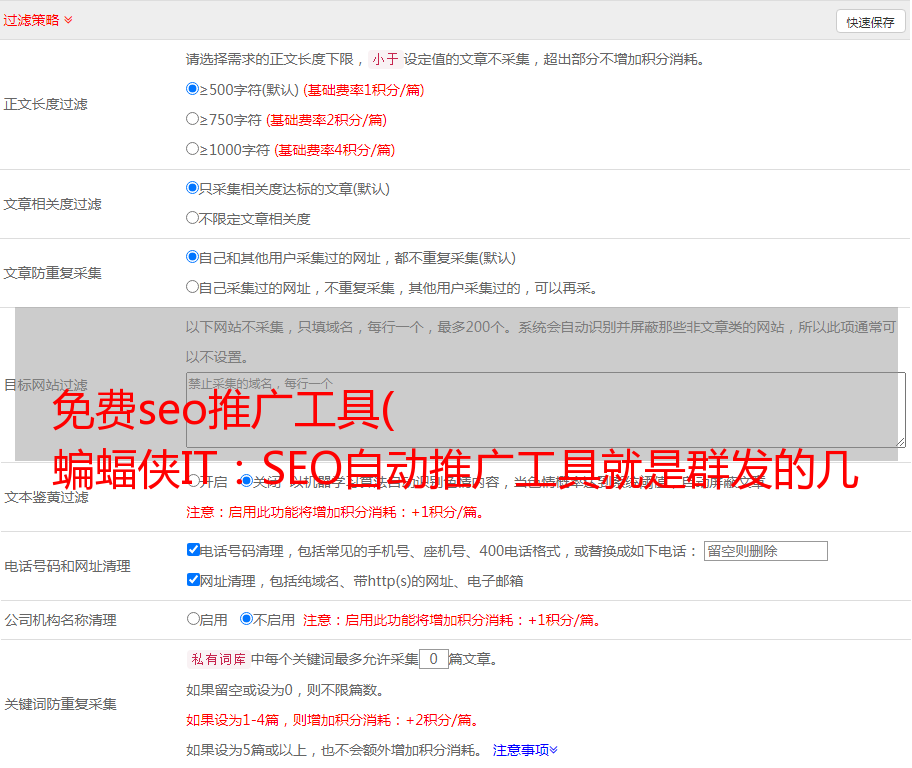Focus the 禁止采集的域名 textarea

(x=546, y=410)
